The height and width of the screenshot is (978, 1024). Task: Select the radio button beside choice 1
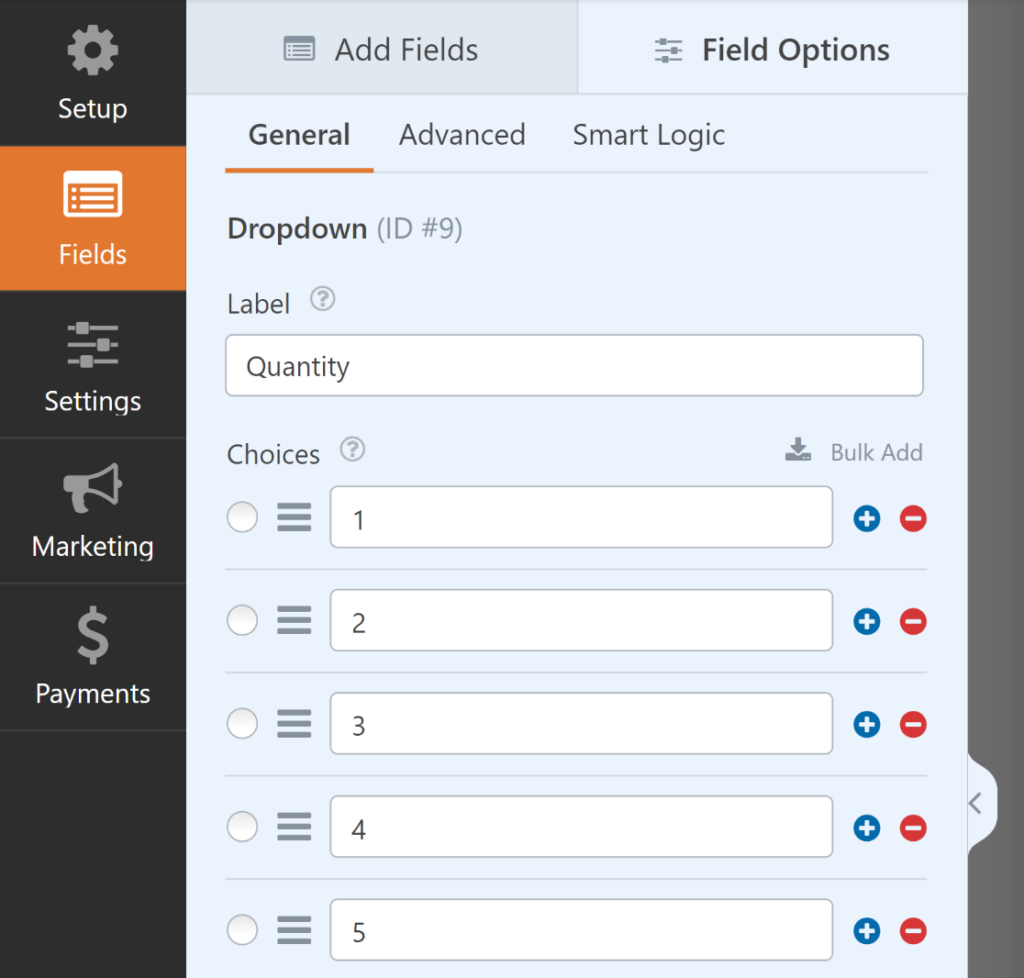point(242,517)
